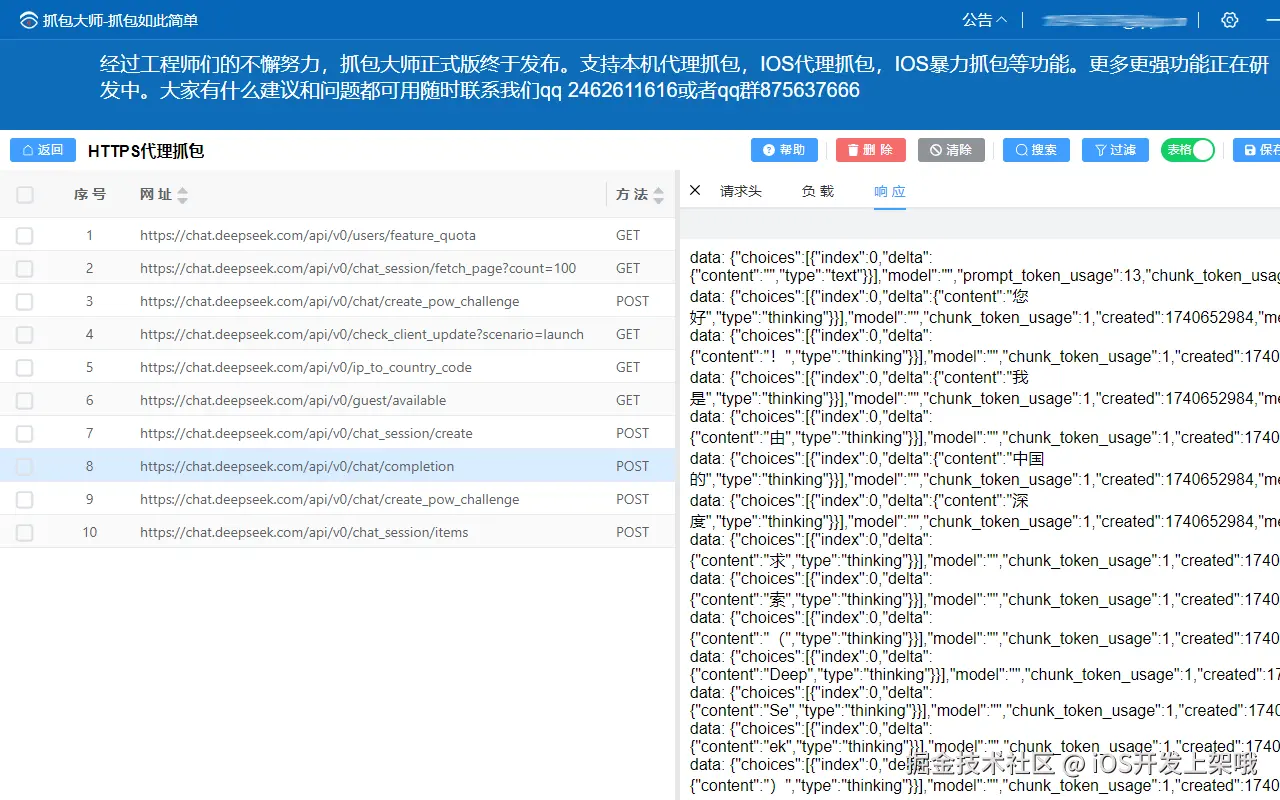Select the chat_session/create URL row
Viewport: 1280px width, 800px height.
[x=306, y=433]
